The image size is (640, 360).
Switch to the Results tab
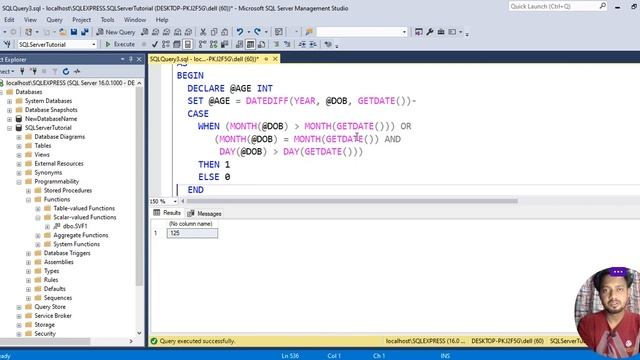coord(167,213)
